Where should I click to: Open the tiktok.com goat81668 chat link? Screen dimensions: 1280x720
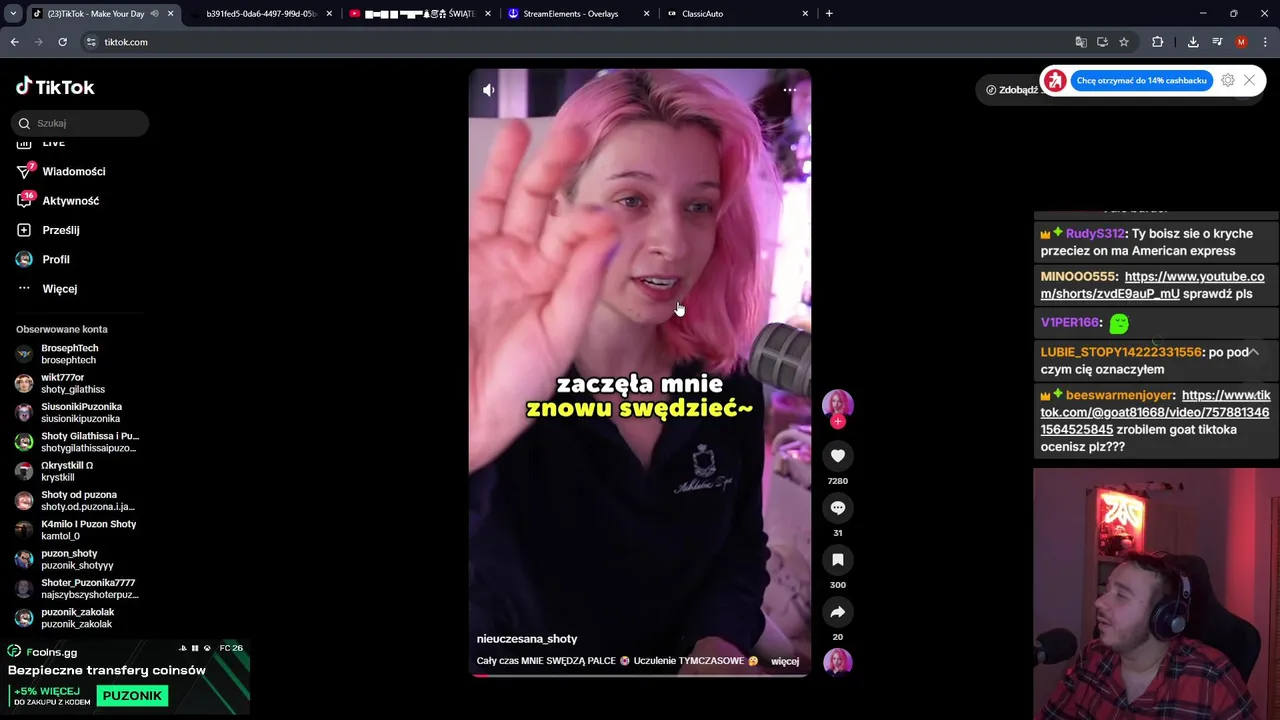click(x=1155, y=412)
